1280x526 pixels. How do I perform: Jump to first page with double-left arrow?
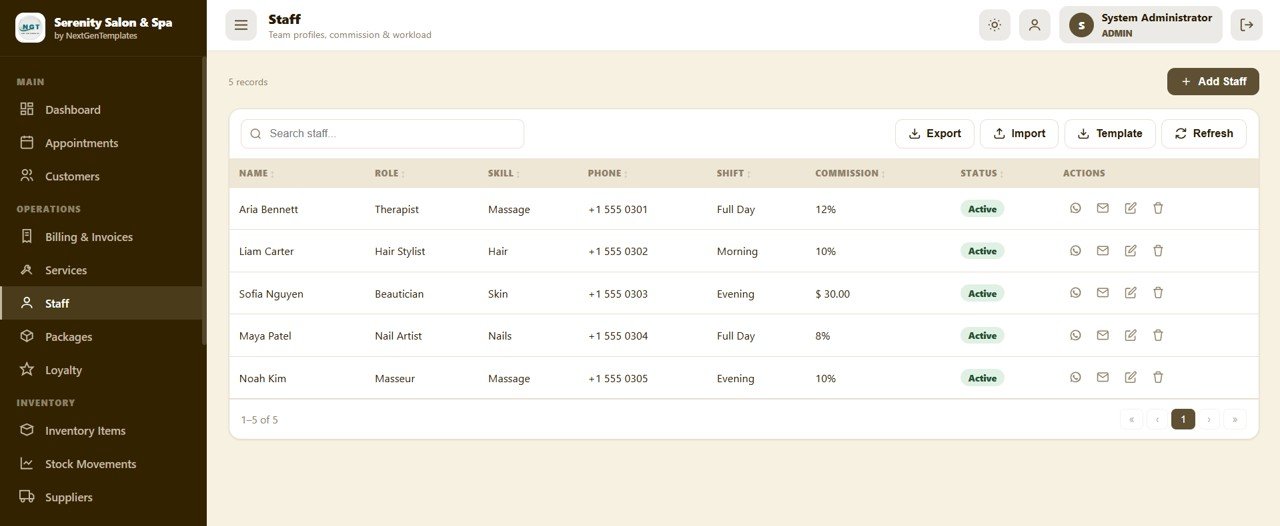1132,420
